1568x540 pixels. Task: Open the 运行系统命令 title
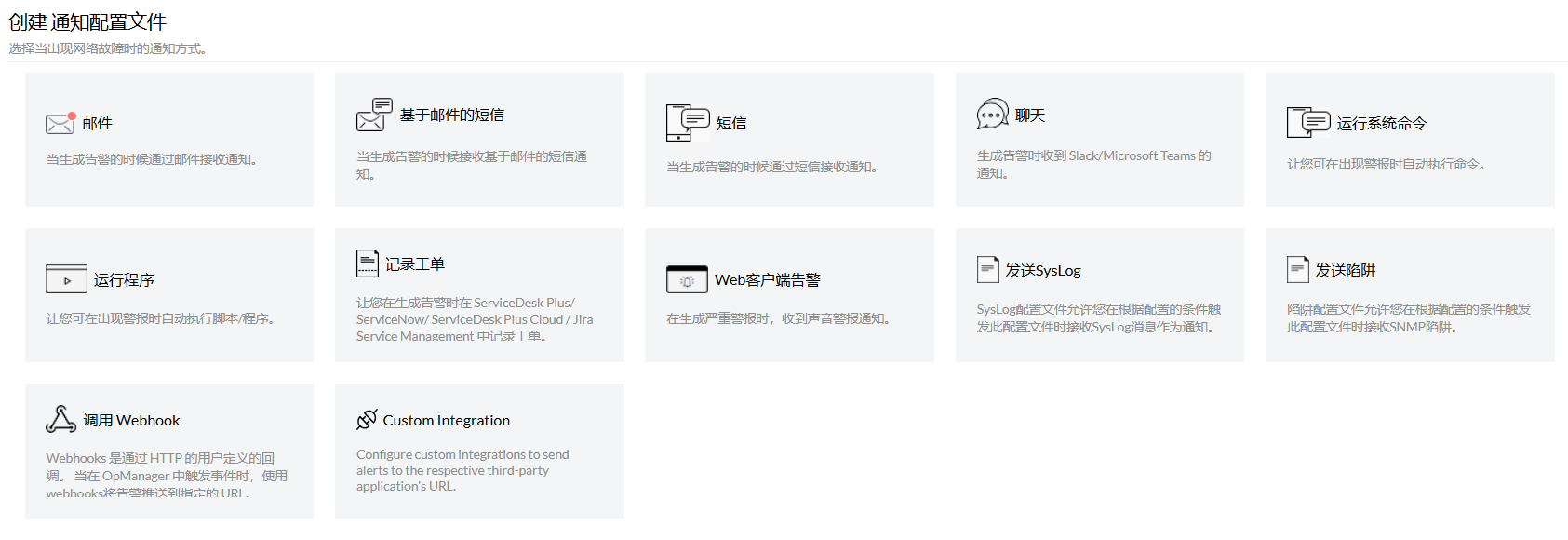click(1382, 123)
